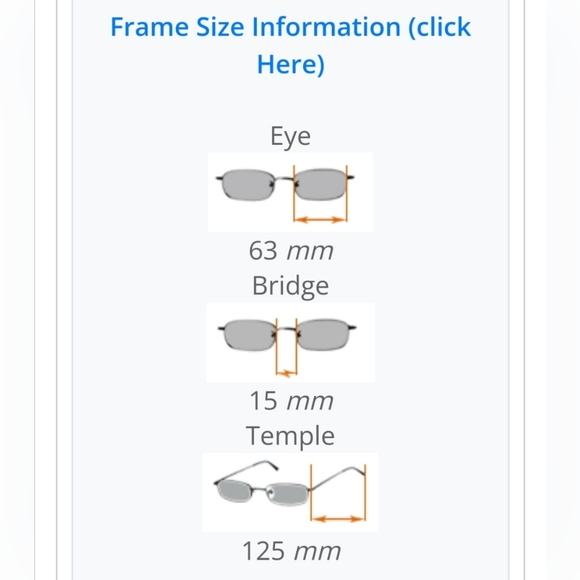The image size is (580, 580).
Task: Click the orange arrow under the eye lens
Action: (320, 220)
